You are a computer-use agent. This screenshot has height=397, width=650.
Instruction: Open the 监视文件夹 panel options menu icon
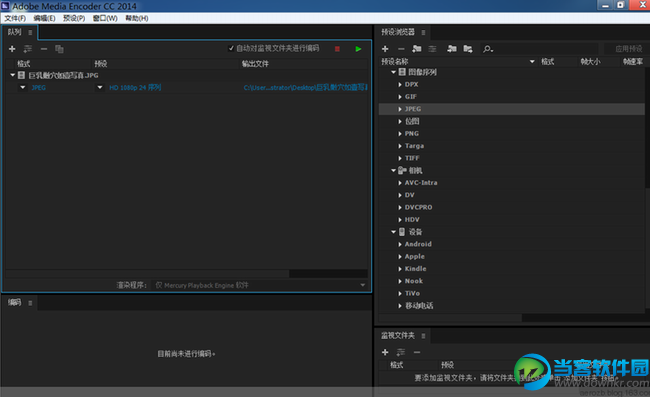[x=423, y=336]
